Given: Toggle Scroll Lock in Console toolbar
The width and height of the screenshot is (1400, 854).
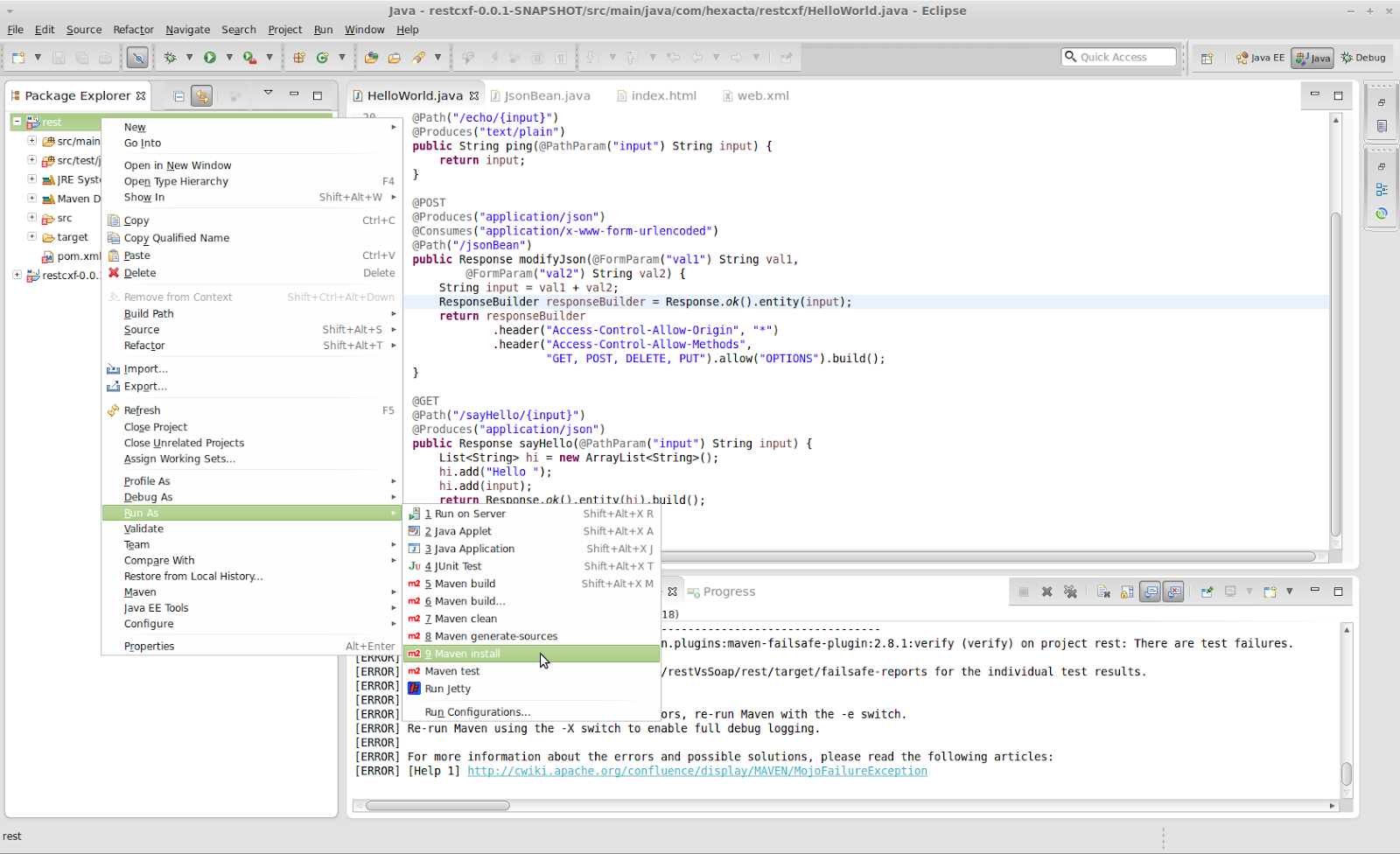Looking at the screenshot, I should [1127, 592].
